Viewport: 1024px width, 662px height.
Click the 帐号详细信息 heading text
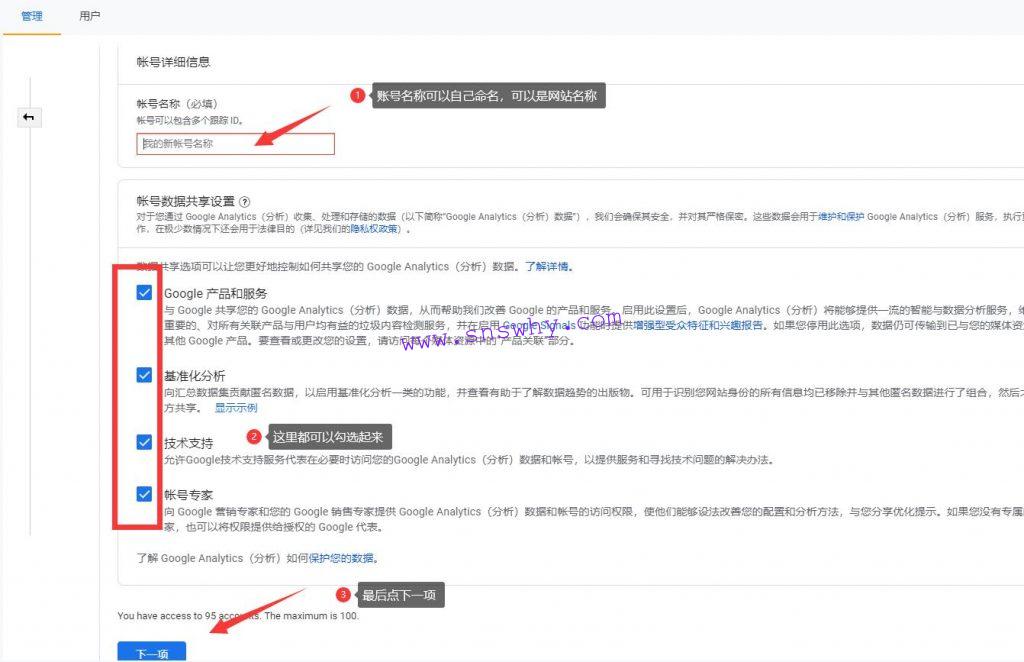[173, 62]
